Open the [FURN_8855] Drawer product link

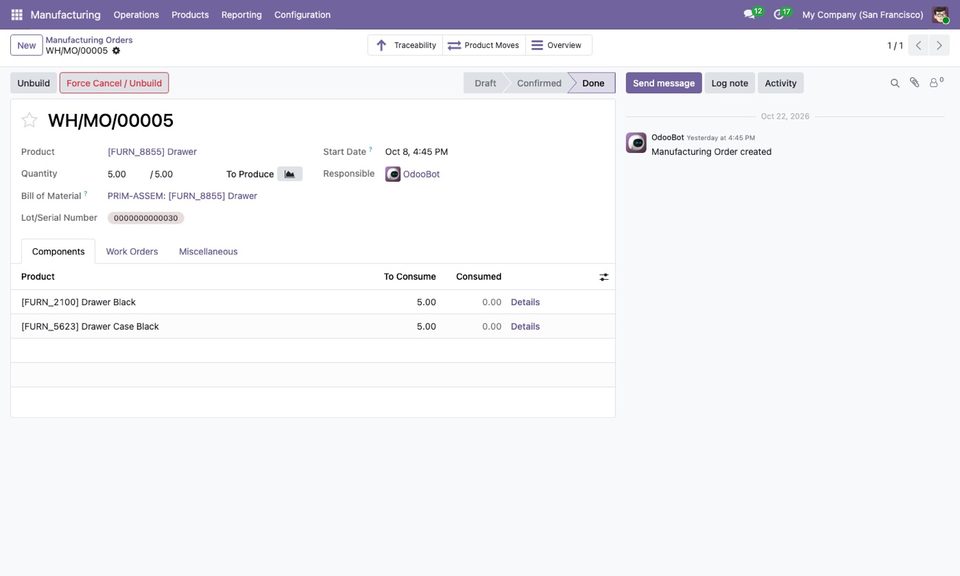pos(152,152)
